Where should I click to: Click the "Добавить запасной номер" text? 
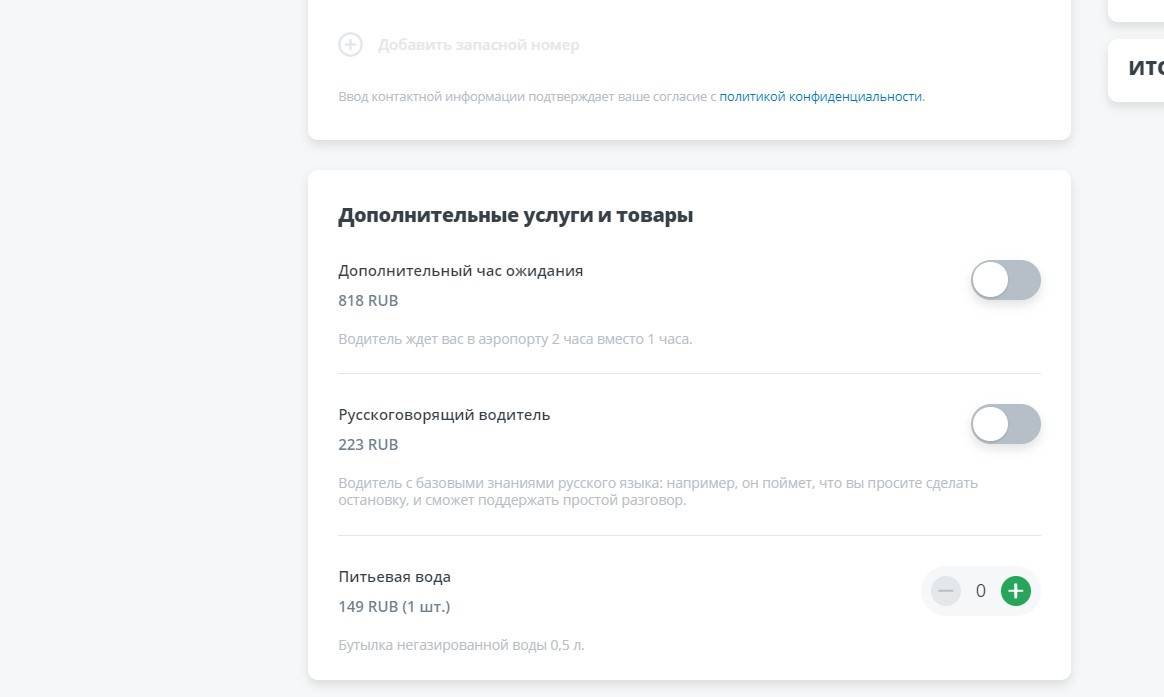coord(478,45)
